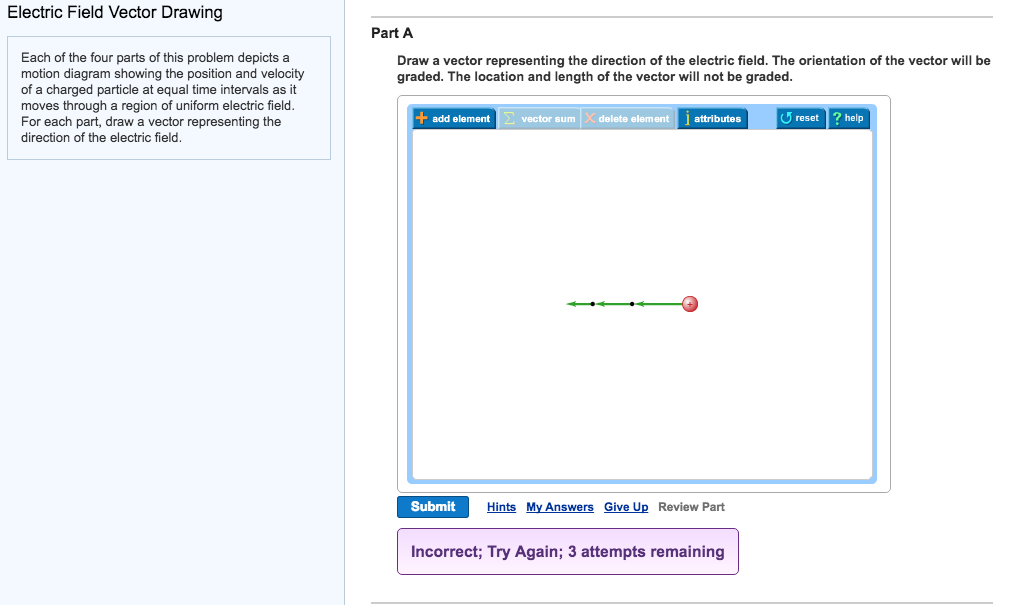Image resolution: width=1014 pixels, height=605 pixels.
Task: Click the Review Part option
Action: [x=691, y=507]
